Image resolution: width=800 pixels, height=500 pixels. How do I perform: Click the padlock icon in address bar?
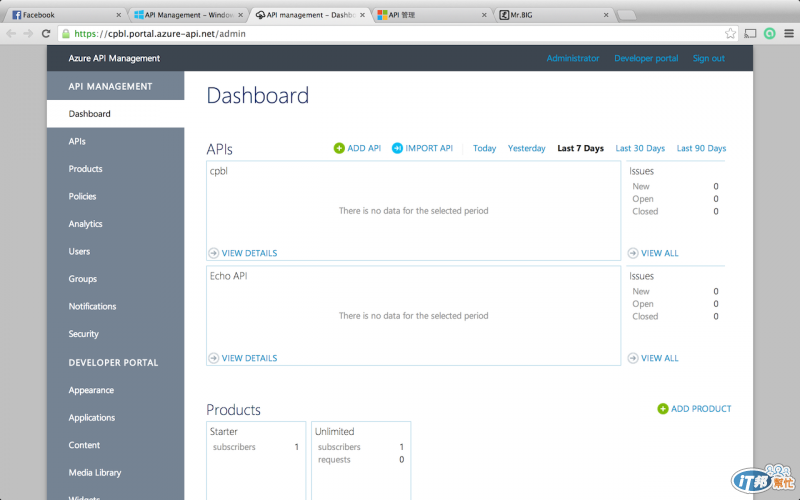[66, 34]
